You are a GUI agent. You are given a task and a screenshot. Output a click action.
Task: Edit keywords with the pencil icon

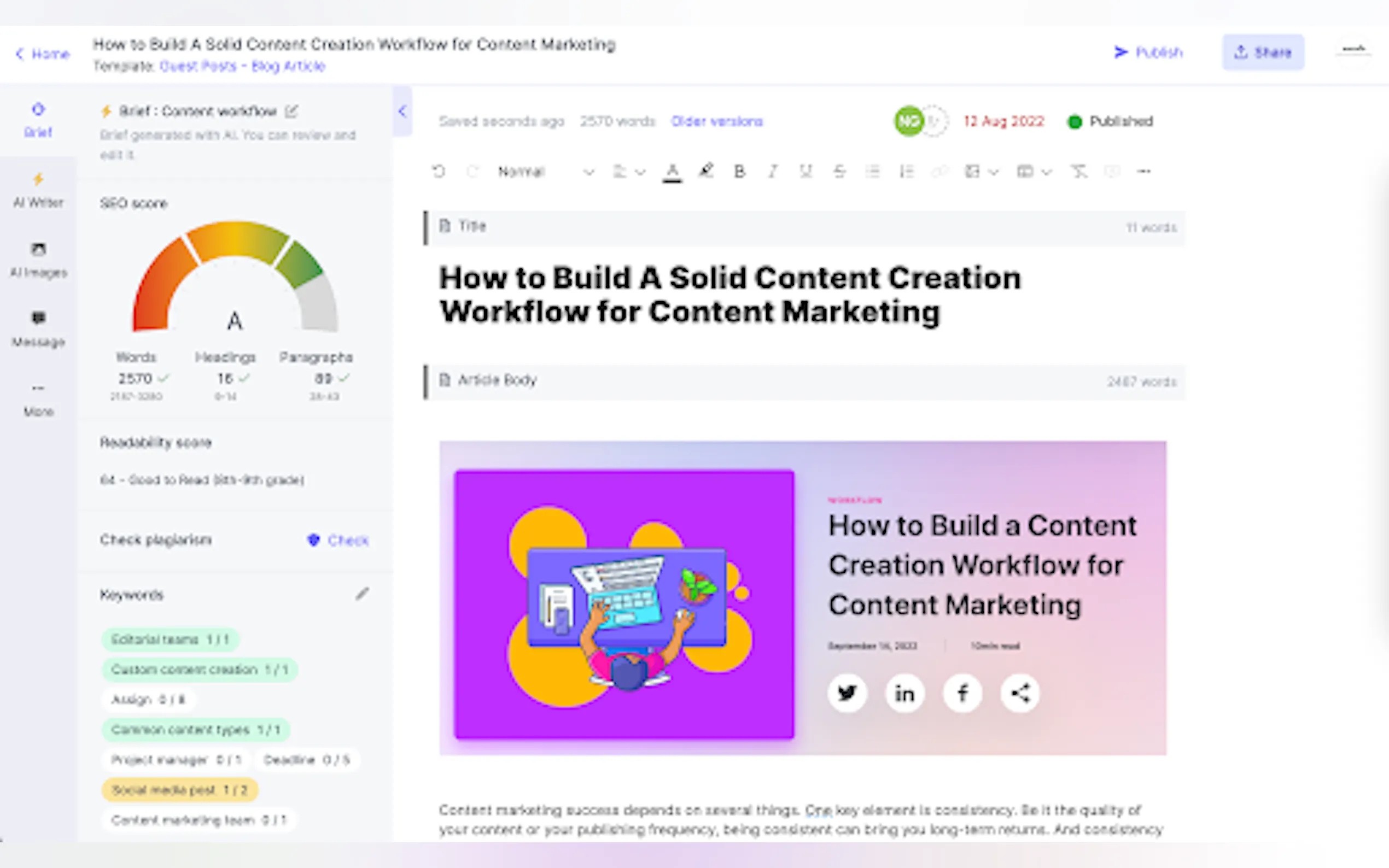[362, 594]
